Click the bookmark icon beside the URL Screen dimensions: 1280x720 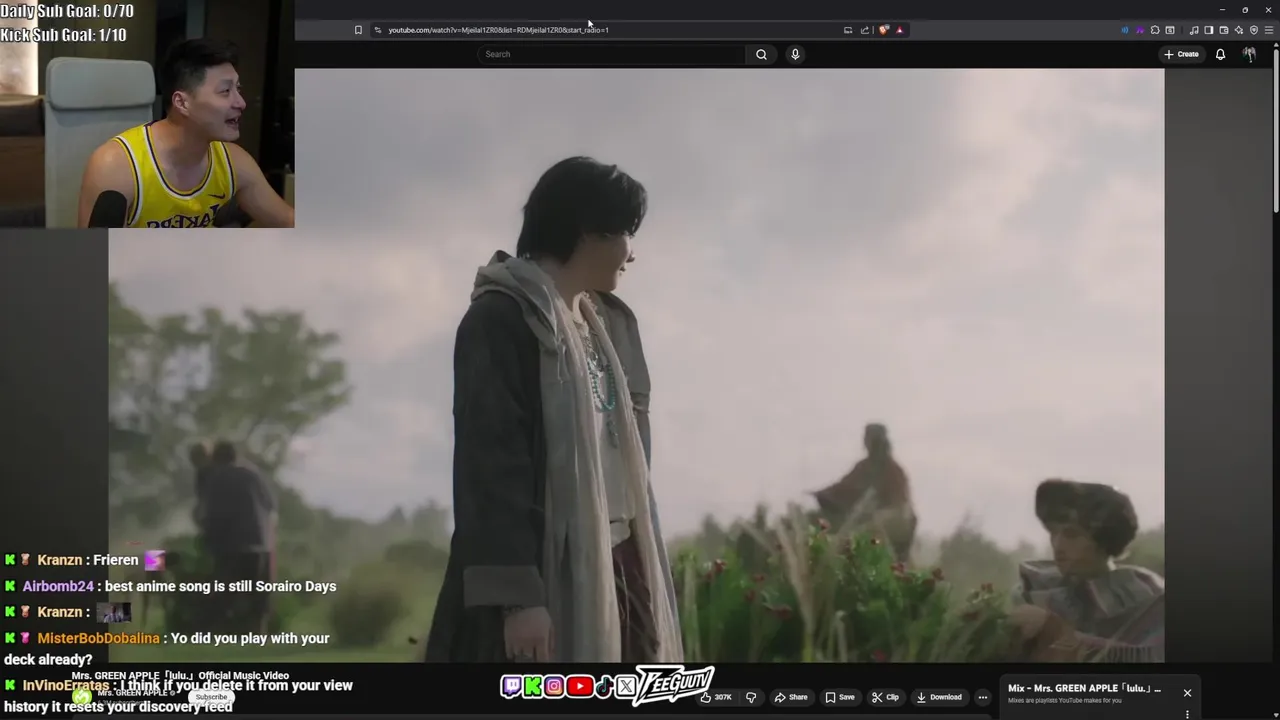[358, 30]
